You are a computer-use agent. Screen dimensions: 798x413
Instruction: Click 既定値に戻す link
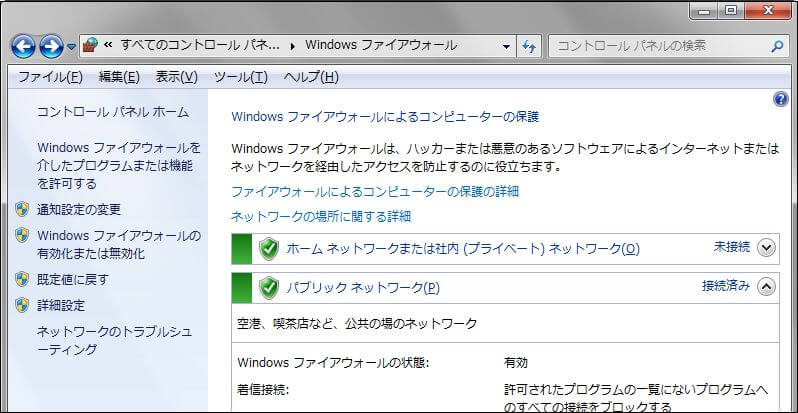pyautogui.click(x=73, y=280)
